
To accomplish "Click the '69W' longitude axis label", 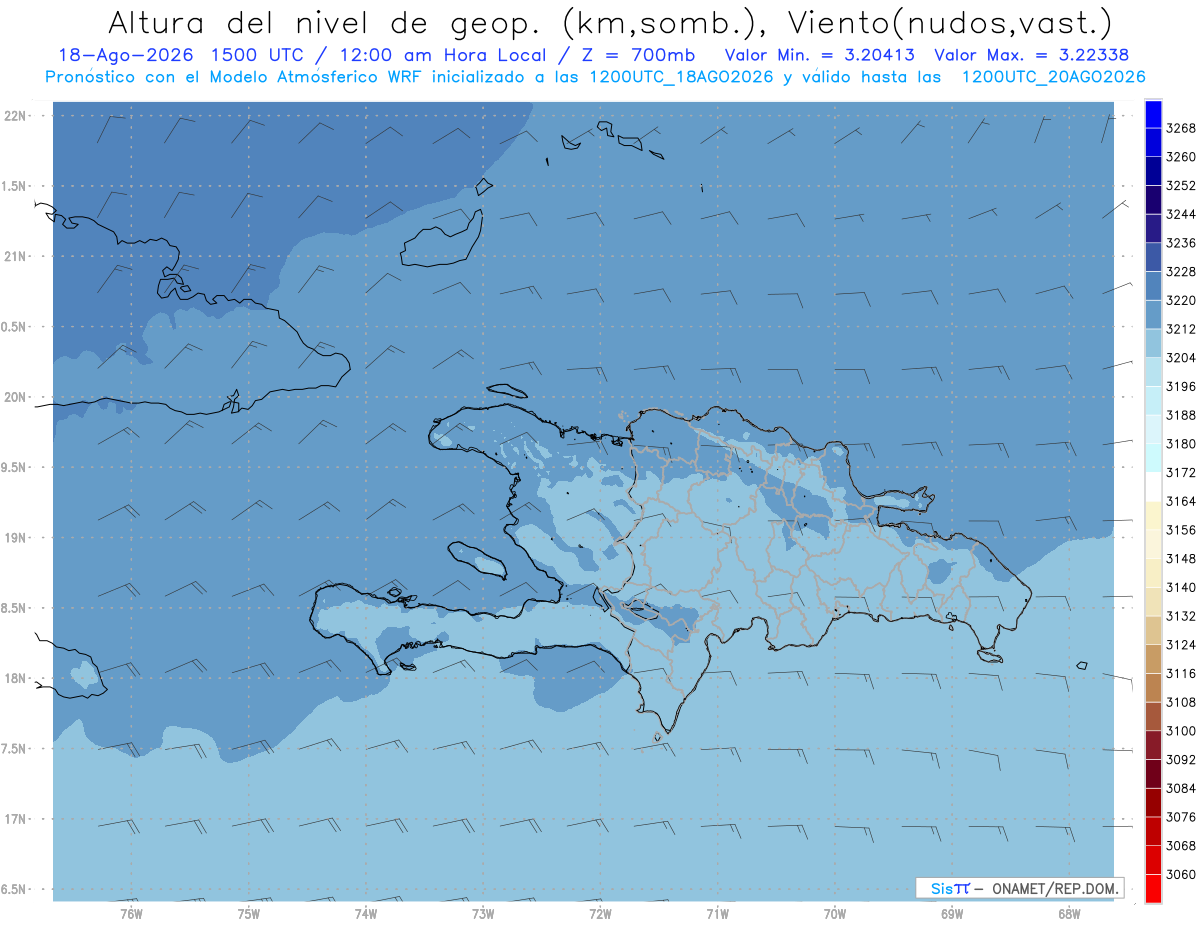I will (x=952, y=914).
